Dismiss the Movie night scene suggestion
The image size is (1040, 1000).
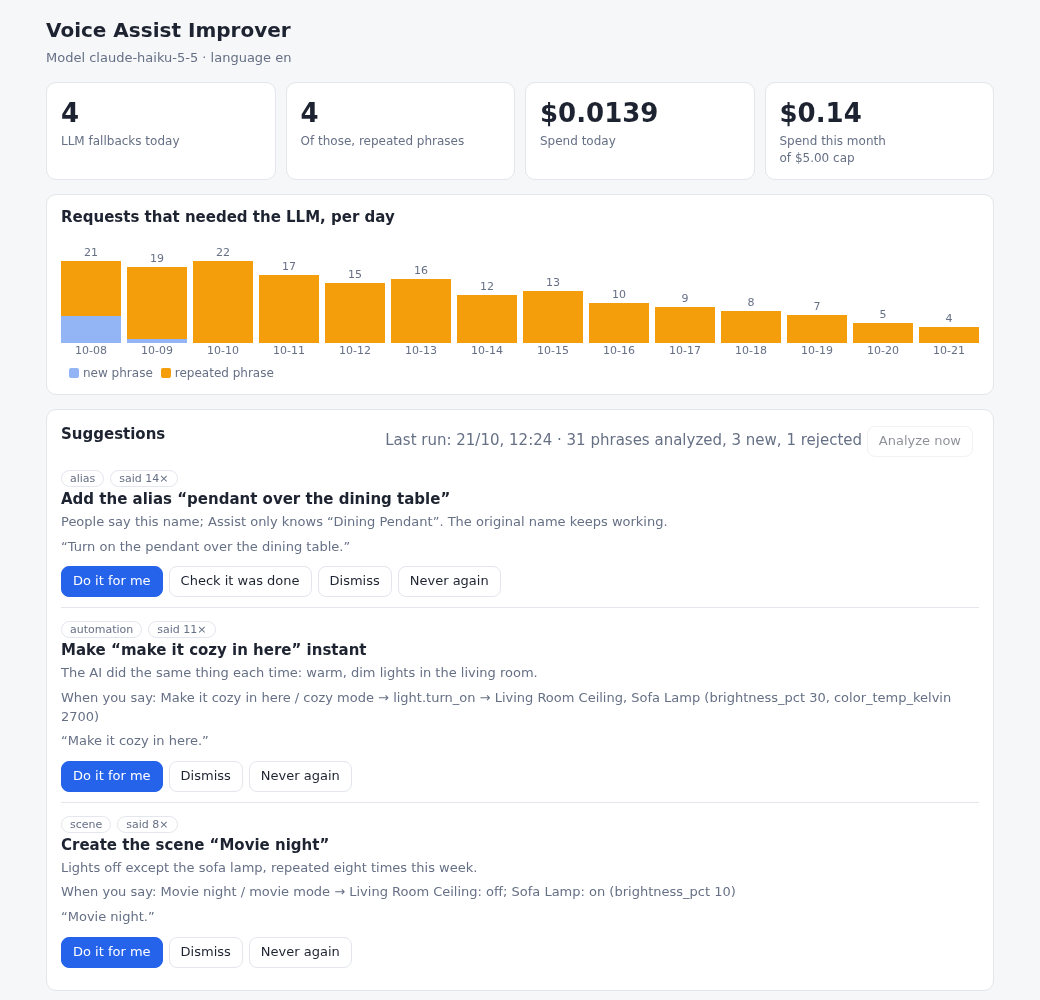click(206, 952)
